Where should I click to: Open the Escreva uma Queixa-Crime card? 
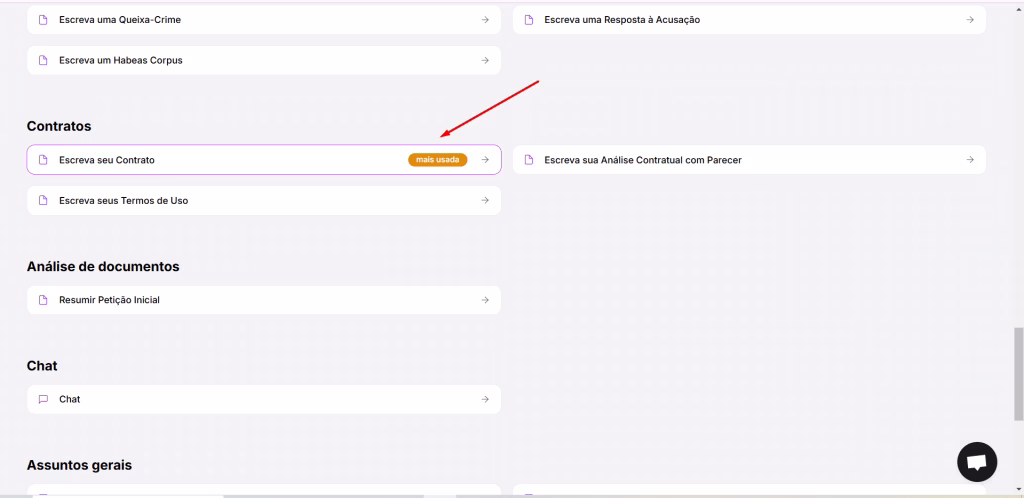(264, 20)
